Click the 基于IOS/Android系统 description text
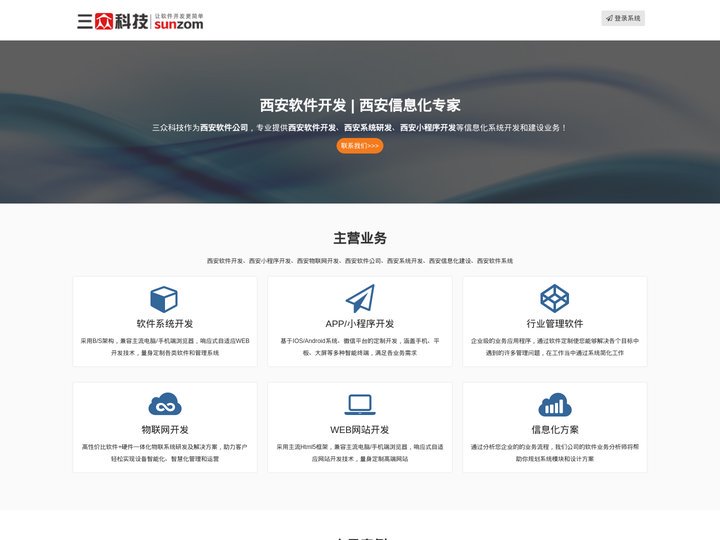This screenshot has height=540, width=720. click(x=360, y=347)
